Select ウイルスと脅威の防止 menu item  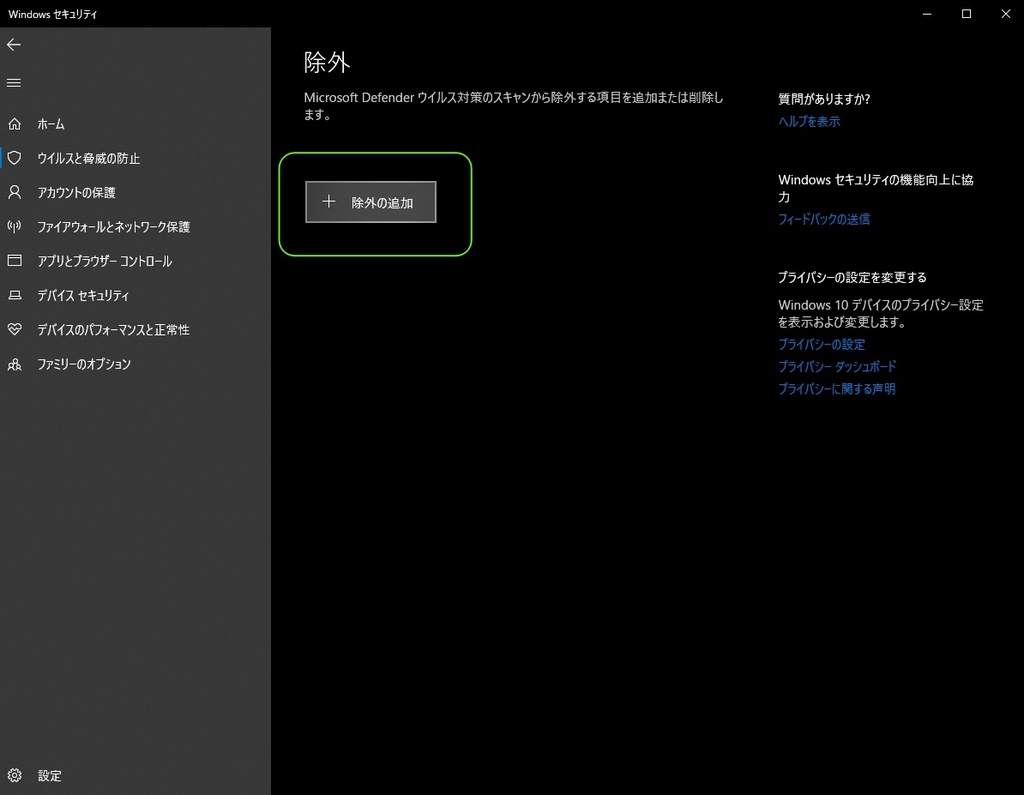click(135, 158)
